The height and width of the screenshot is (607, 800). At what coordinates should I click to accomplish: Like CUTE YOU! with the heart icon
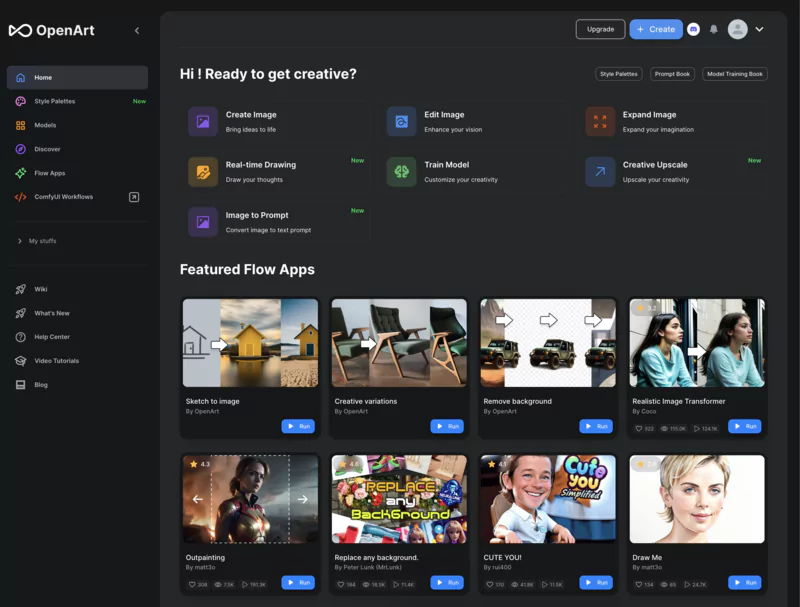pos(489,585)
